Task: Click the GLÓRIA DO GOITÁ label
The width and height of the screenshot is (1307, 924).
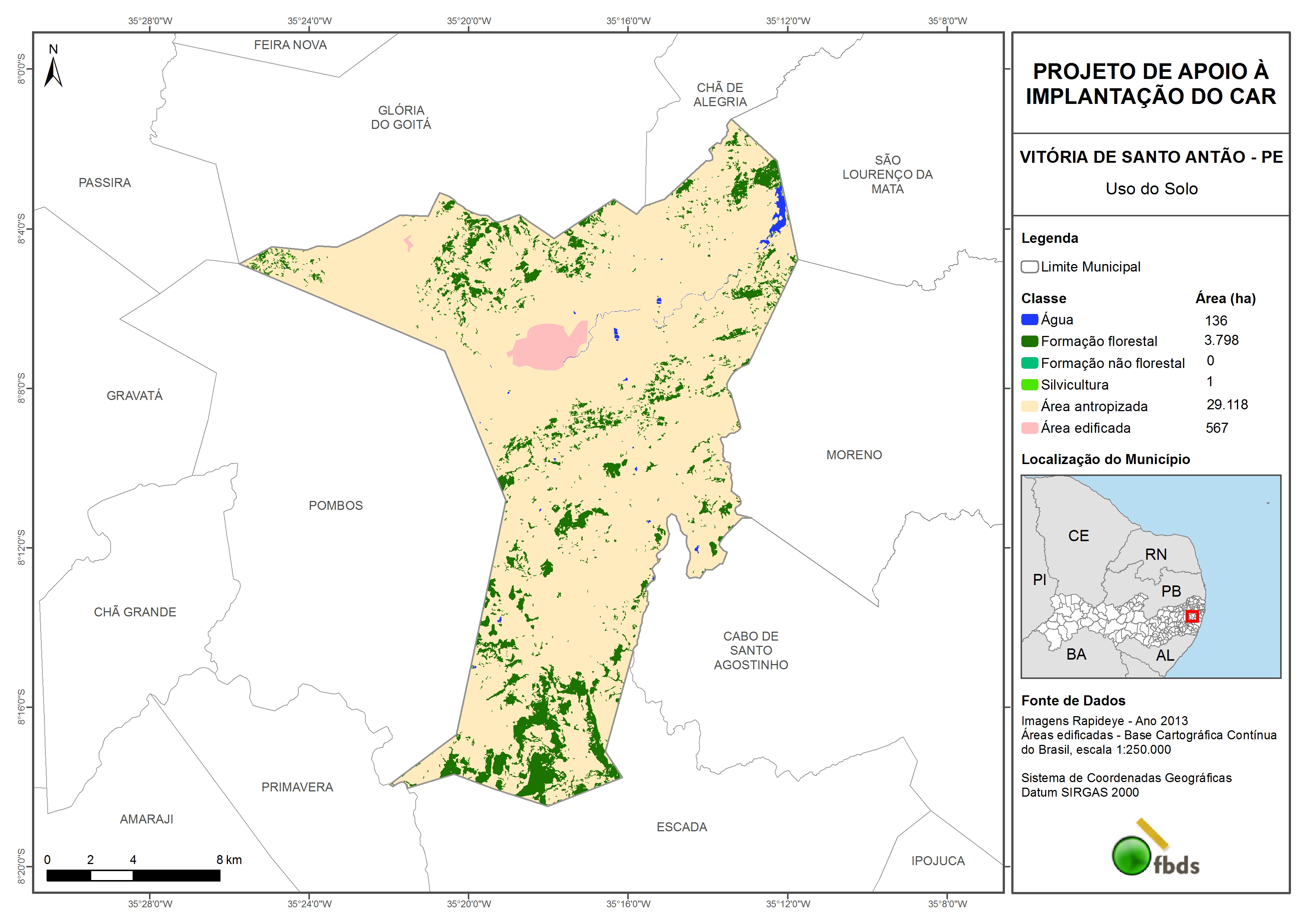Action: pyautogui.click(x=401, y=117)
